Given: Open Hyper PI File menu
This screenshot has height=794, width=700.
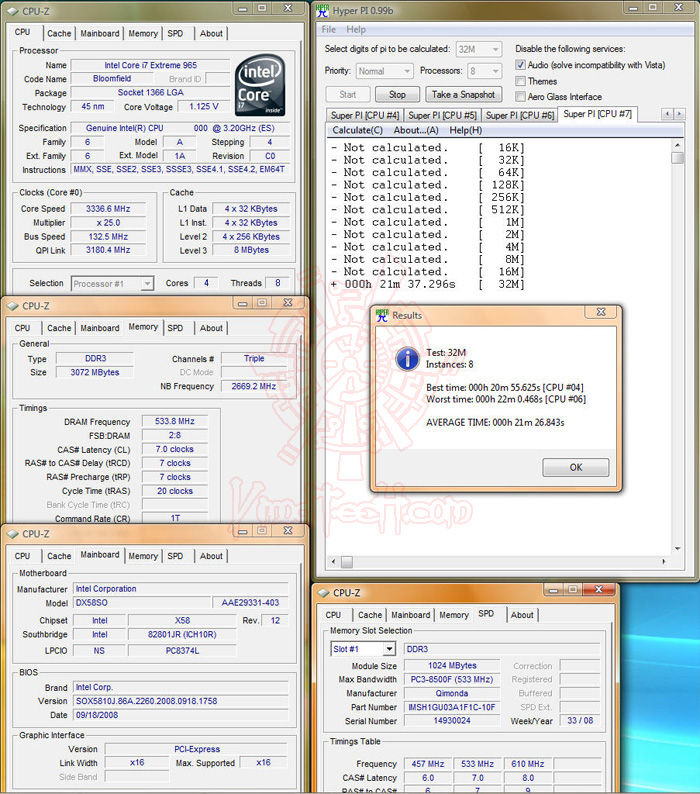Looking at the screenshot, I should point(328,29).
